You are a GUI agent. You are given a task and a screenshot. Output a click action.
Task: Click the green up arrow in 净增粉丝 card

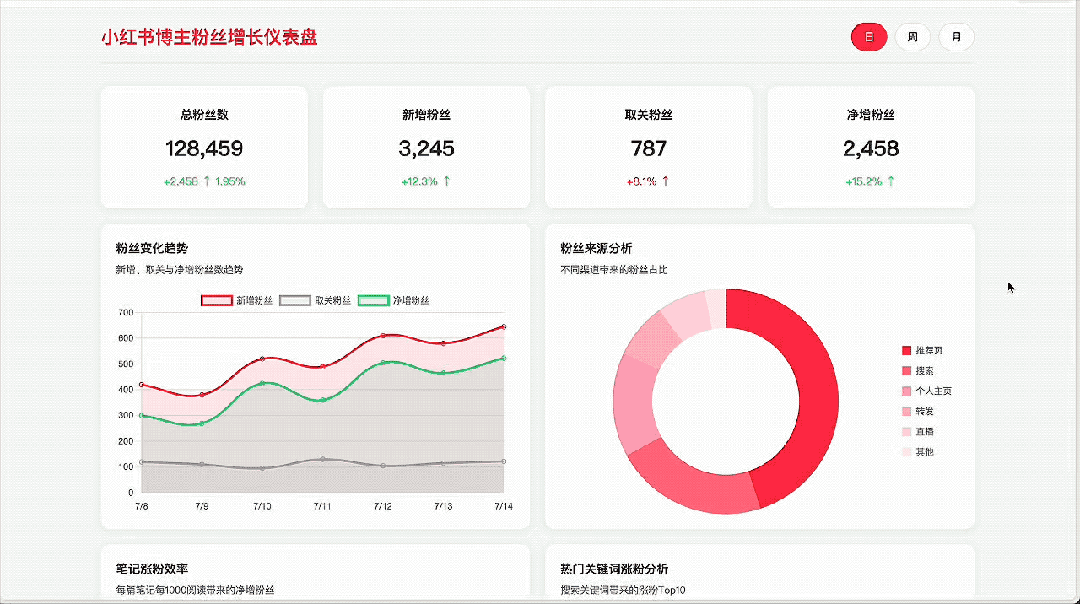(891, 182)
